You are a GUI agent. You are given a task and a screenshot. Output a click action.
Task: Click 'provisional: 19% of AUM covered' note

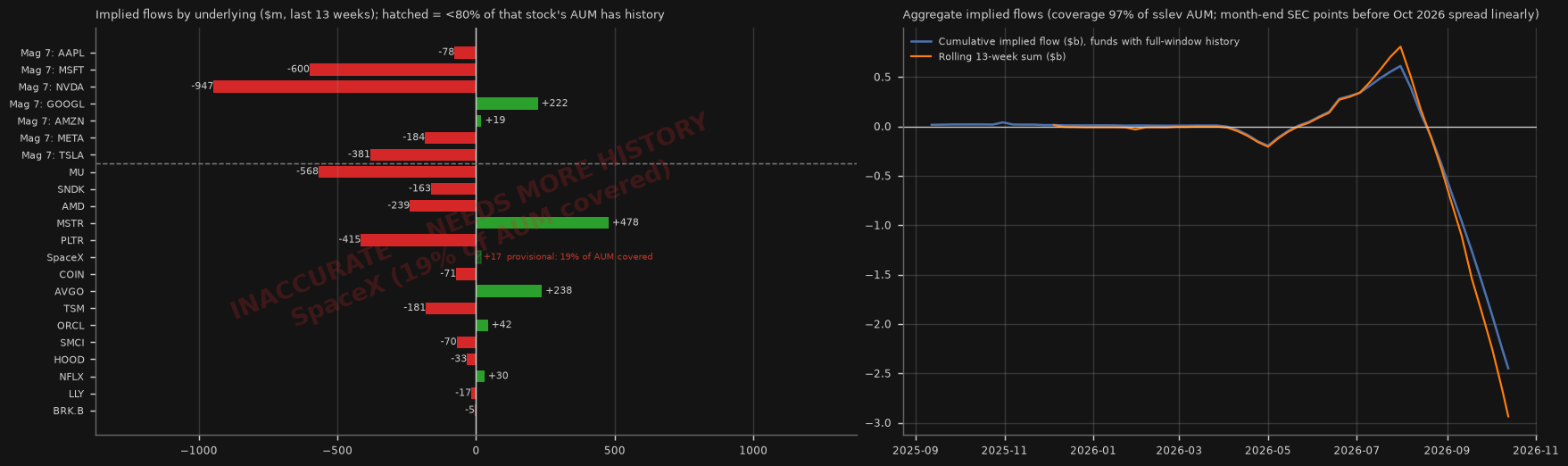coord(579,257)
